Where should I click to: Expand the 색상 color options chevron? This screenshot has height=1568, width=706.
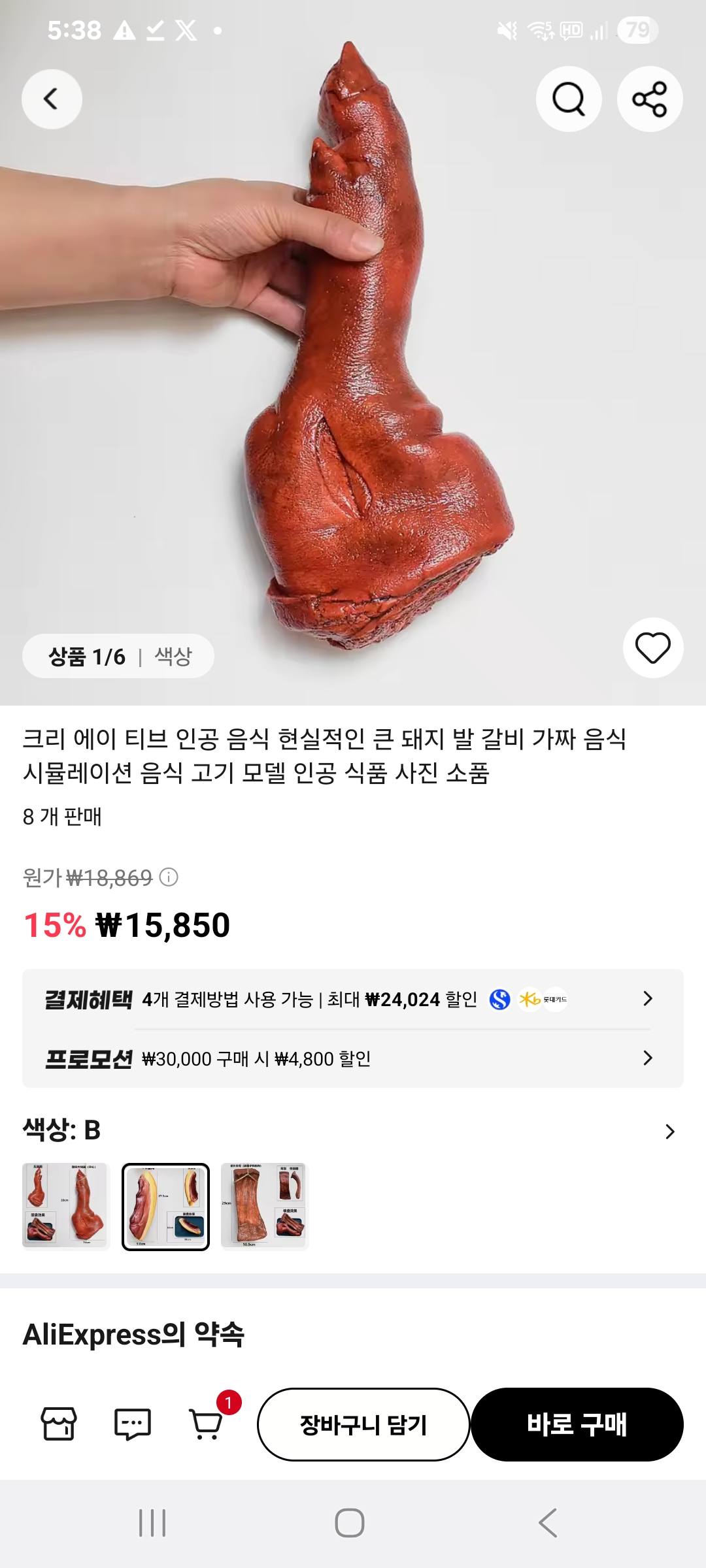(x=669, y=1132)
